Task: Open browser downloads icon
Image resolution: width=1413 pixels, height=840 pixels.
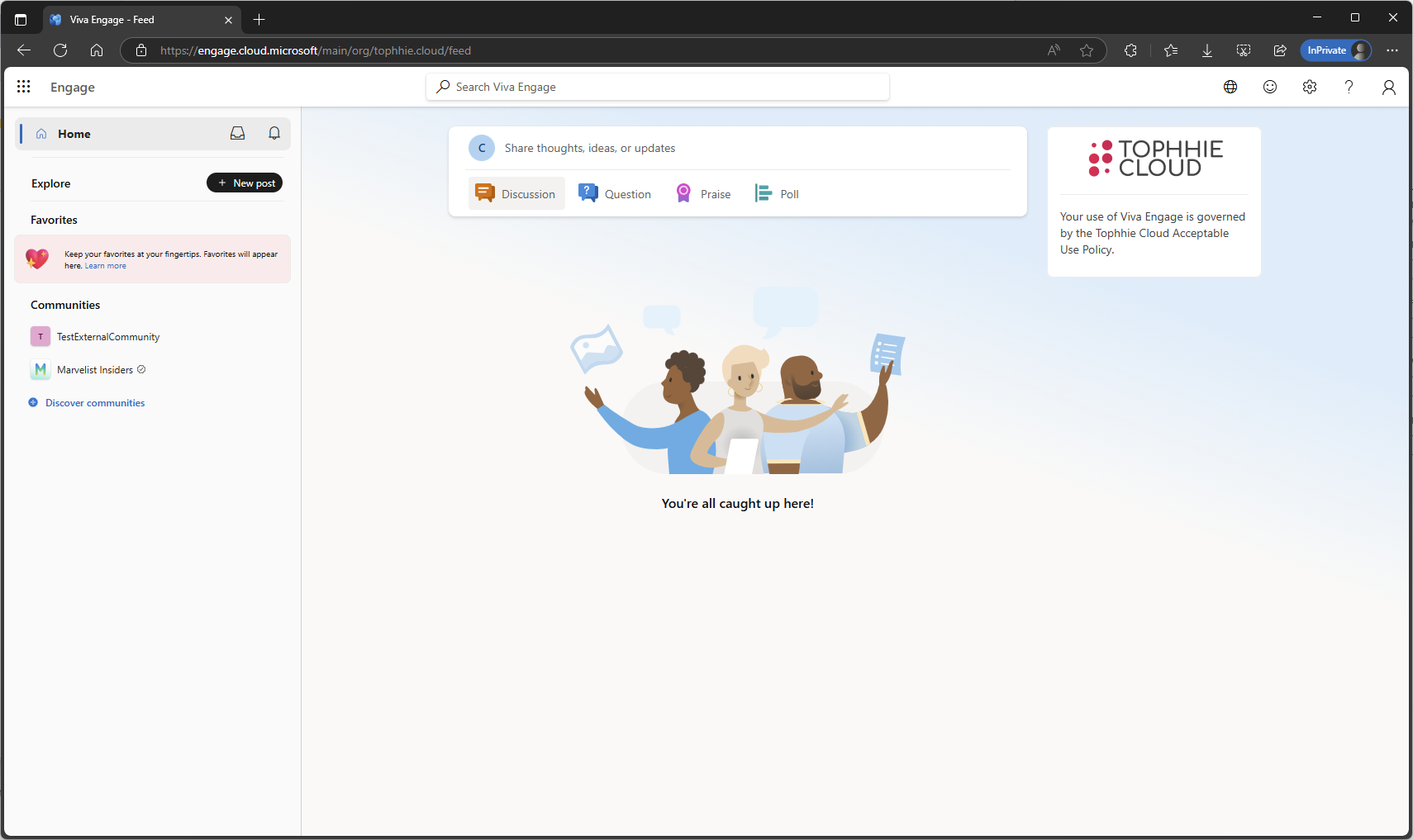Action: coord(1207,50)
